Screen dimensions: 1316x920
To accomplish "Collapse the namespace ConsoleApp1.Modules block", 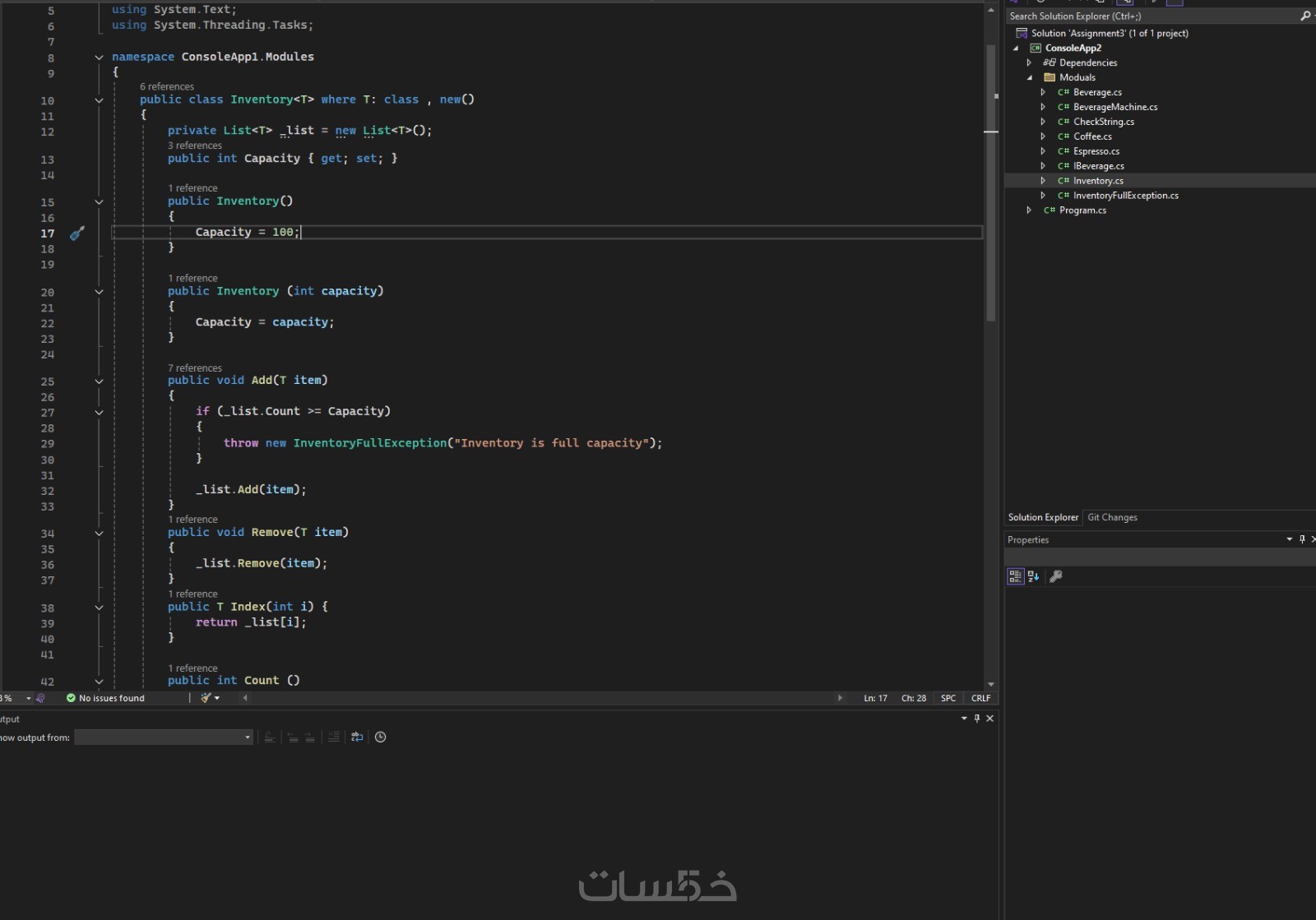I will tap(99, 58).
